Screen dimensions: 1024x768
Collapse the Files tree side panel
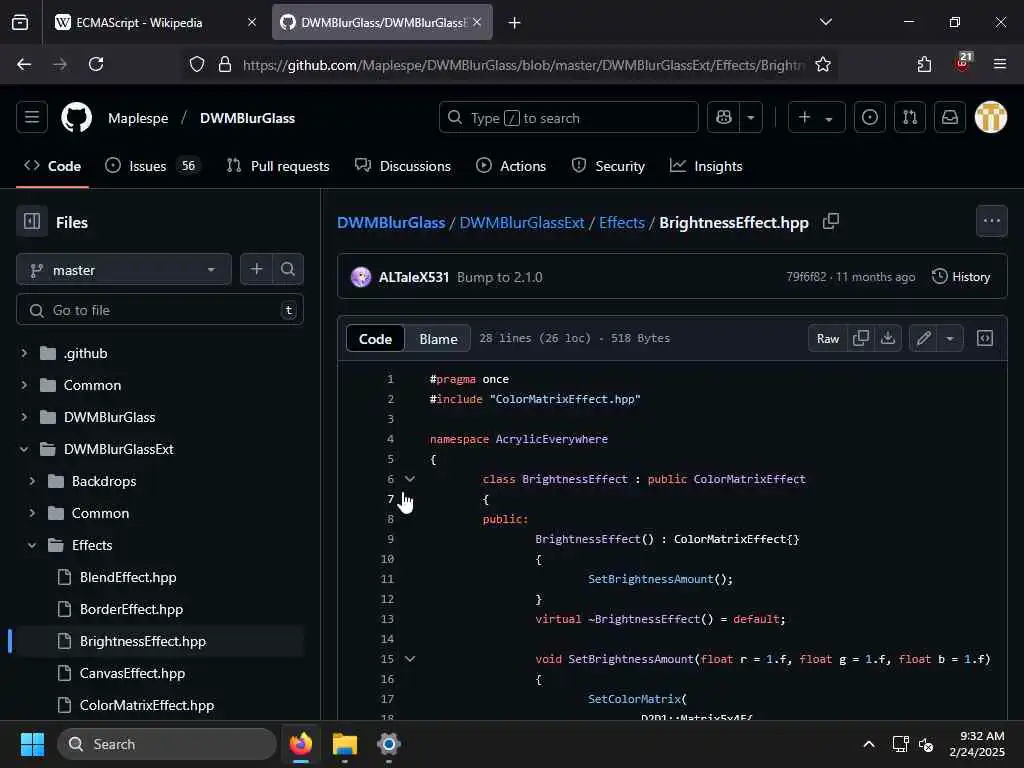coord(32,222)
